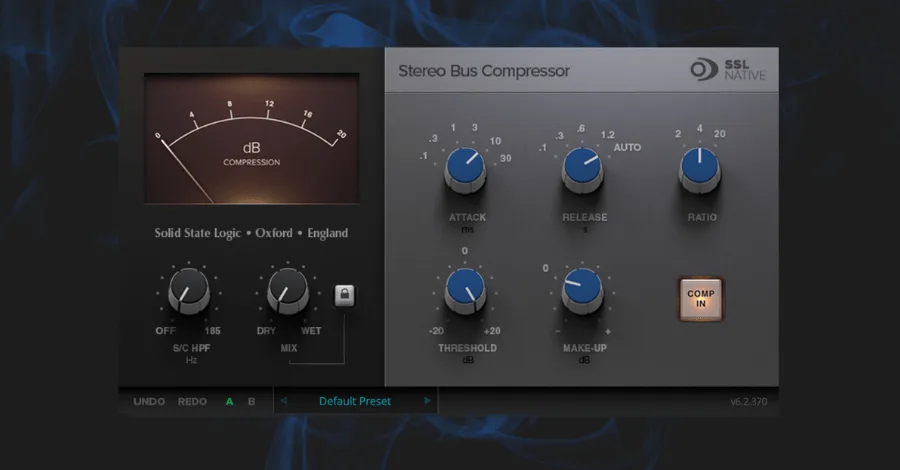Viewport: 900px width, 470px height.
Task: Click the Dry/Wet Mix knob
Action: pos(288,290)
